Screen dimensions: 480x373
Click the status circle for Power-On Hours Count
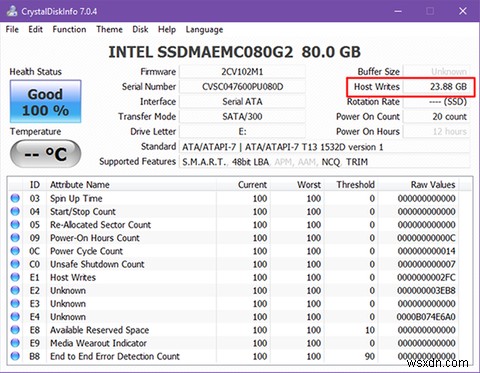15,238
